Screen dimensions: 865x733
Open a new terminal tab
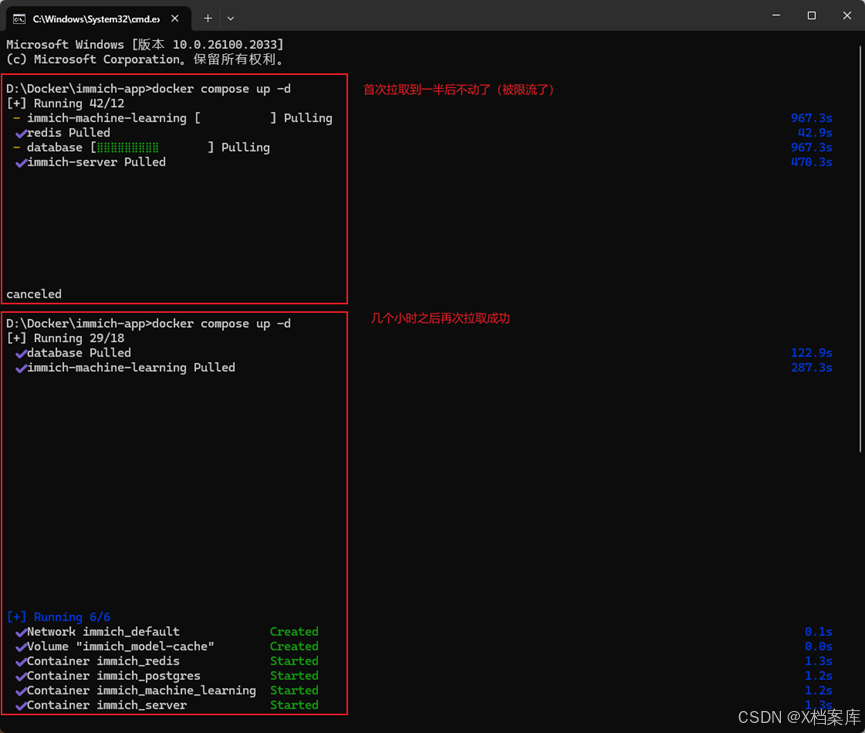(x=208, y=19)
